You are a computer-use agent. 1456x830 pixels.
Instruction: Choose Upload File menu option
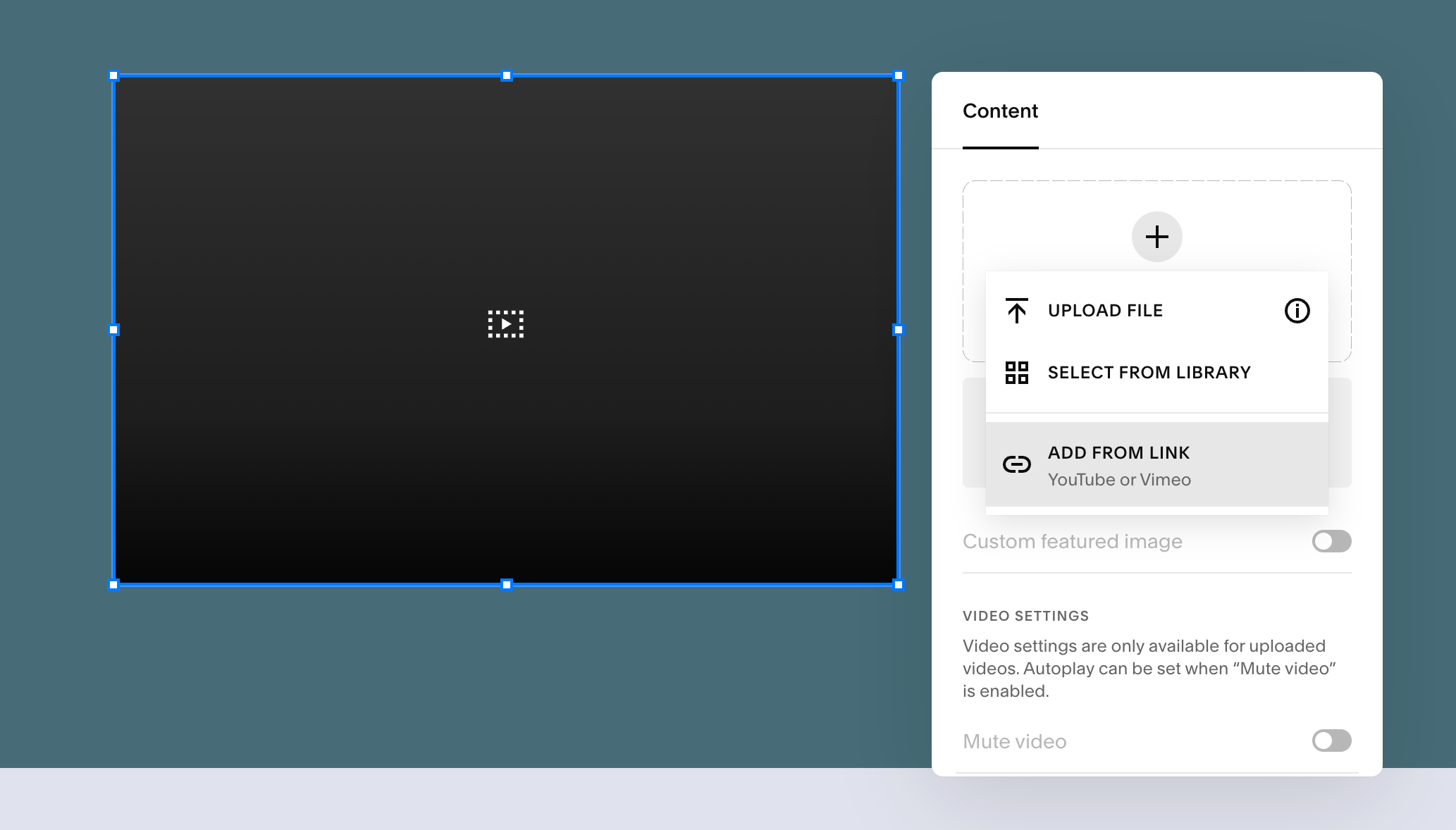(1105, 311)
